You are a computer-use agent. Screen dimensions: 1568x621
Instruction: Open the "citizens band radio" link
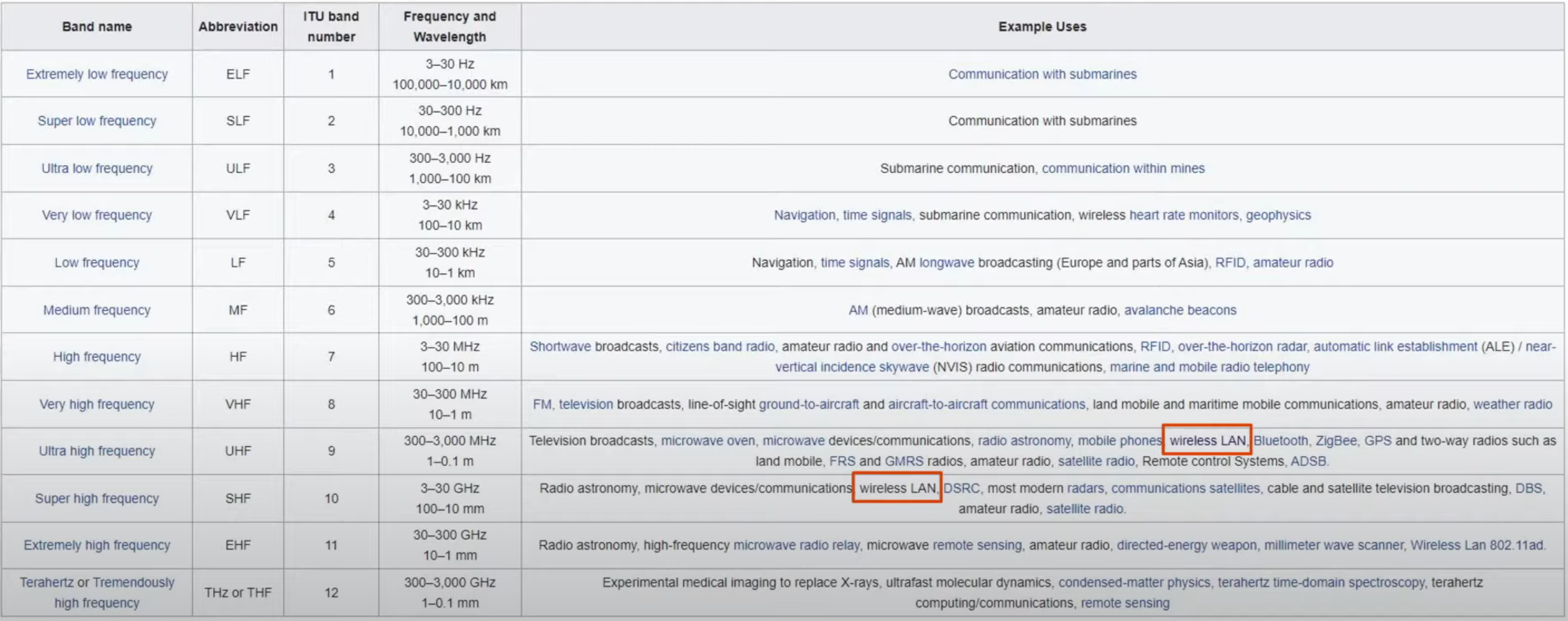pos(719,347)
